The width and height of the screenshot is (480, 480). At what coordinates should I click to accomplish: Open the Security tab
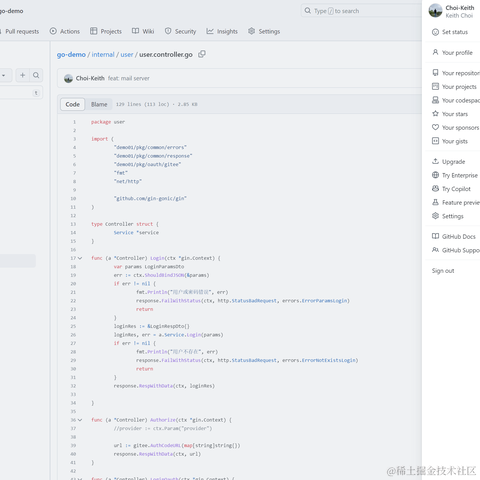pyautogui.click(x=180, y=31)
